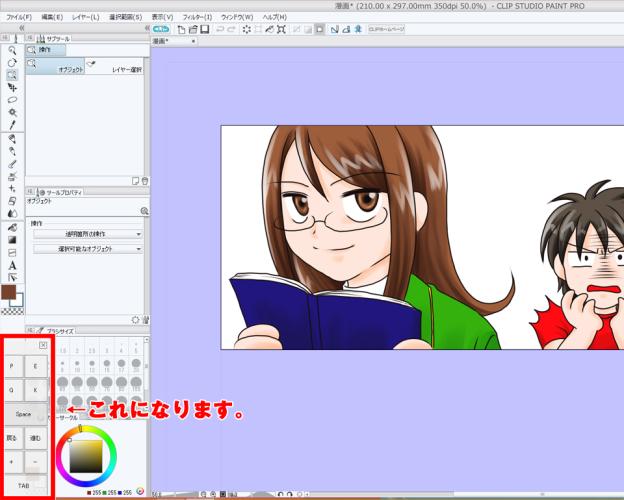Click the E key on shortcut pad
The height and width of the screenshot is (500, 624).
coord(35,366)
